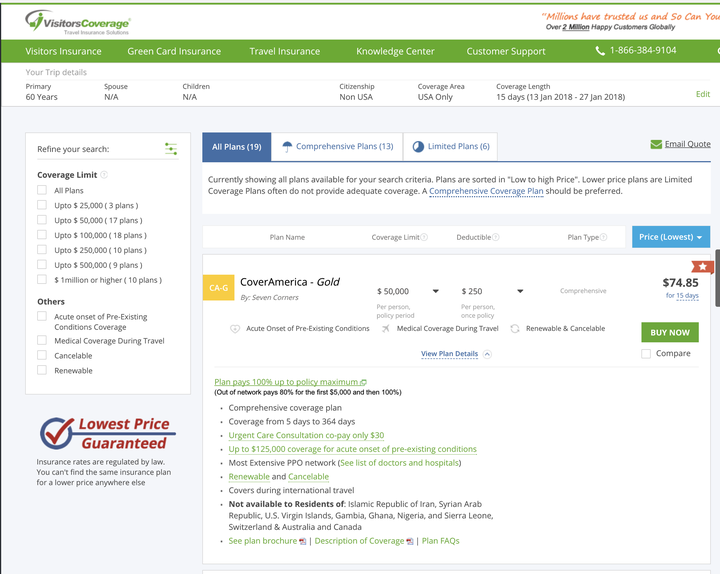The width and height of the screenshot is (720, 574).
Task: Switch to Comprehensive Plans (13) tab
Action: coord(337,147)
